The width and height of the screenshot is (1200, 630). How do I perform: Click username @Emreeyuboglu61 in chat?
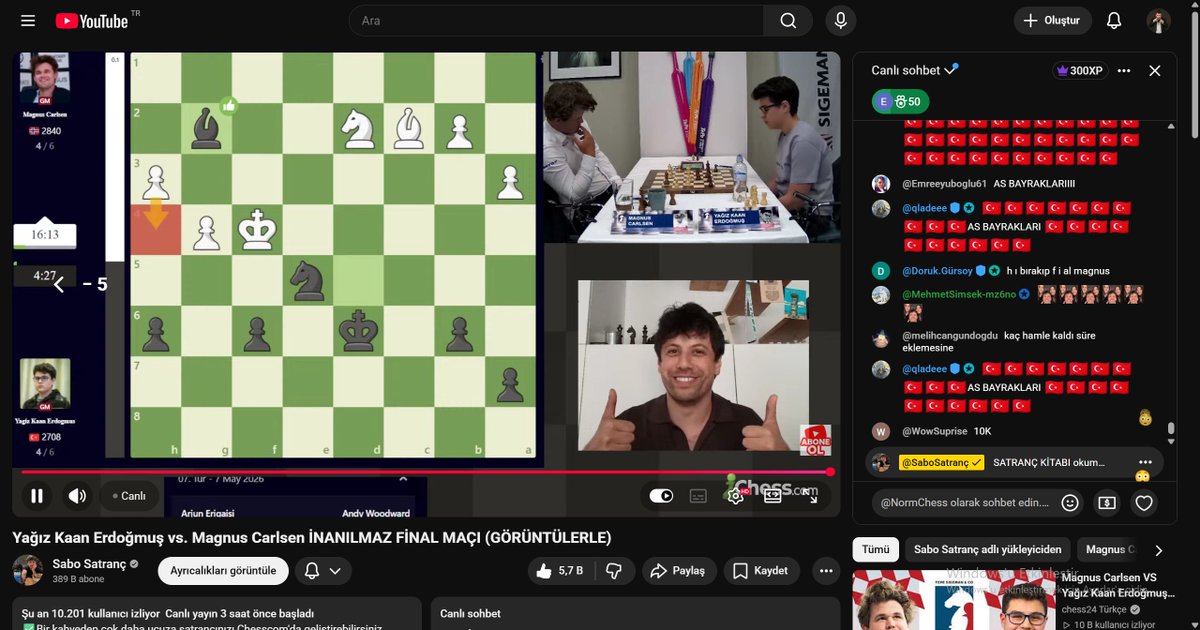point(944,184)
